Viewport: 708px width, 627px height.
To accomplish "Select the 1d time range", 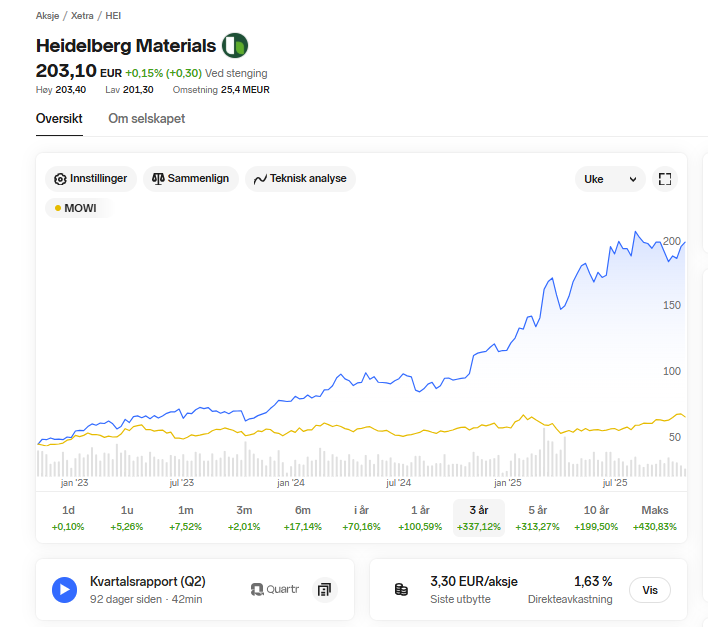I will [68, 517].
